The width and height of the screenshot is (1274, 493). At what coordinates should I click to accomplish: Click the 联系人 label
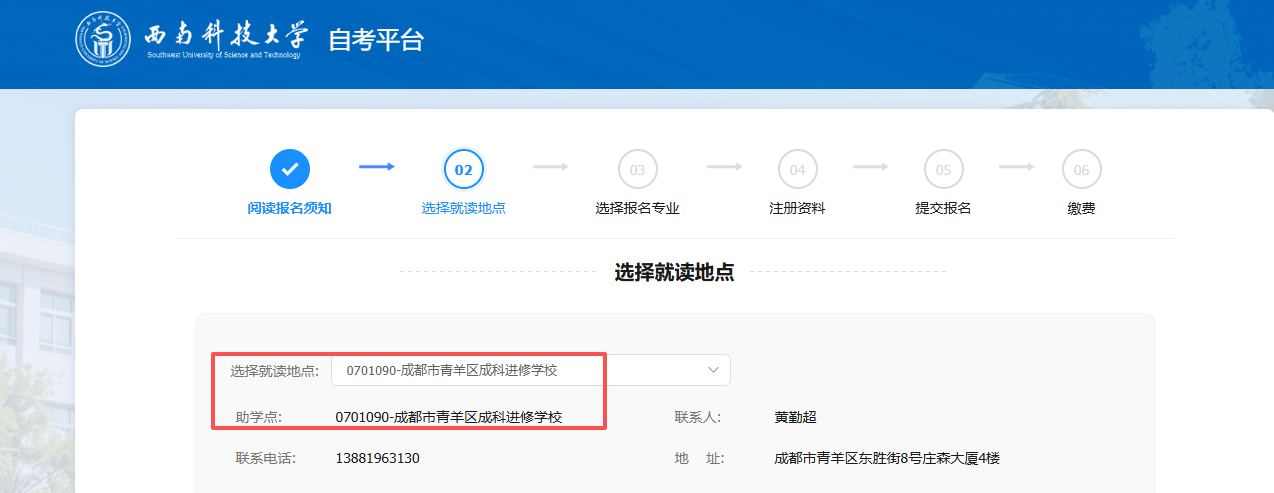pyautogui.click(x=698, y=417)
